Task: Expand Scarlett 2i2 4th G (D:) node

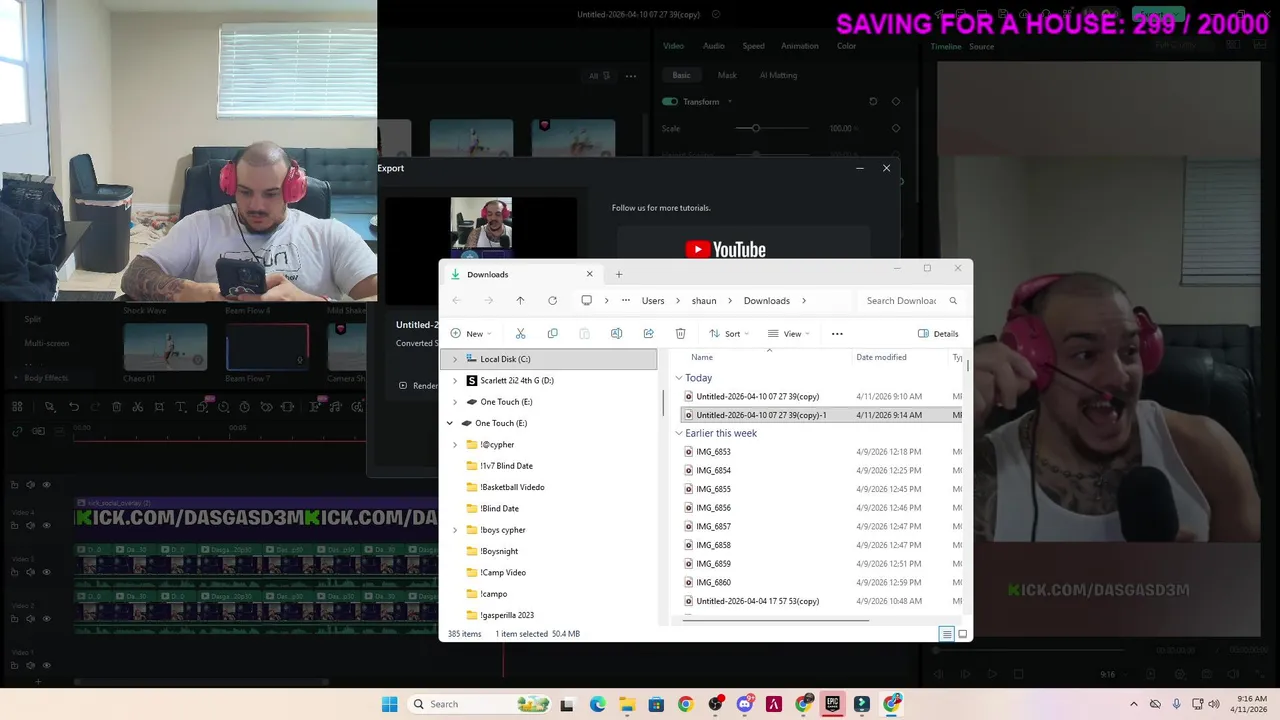Action: pyautogui.click(x=455, y=381)
